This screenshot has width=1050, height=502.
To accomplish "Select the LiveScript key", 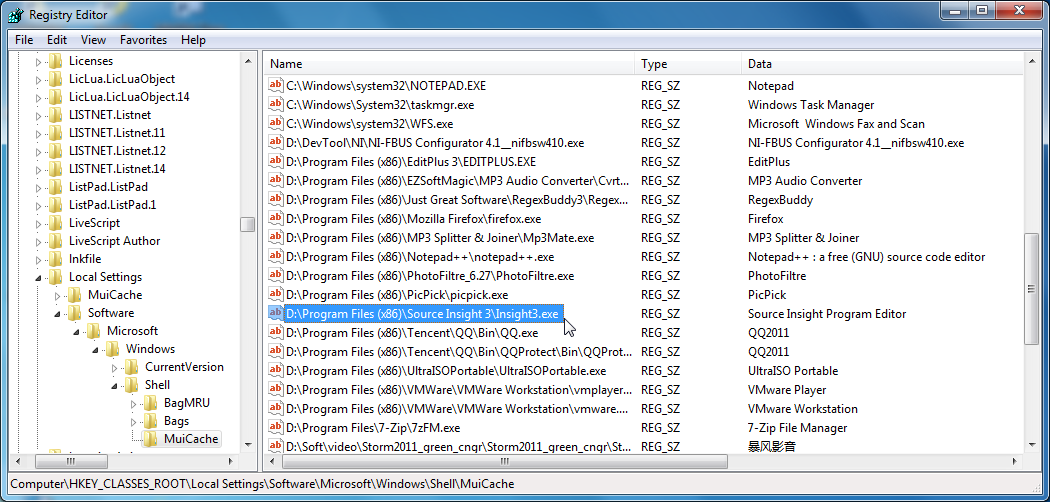I will pyautogui.click(x=94, y=223).
